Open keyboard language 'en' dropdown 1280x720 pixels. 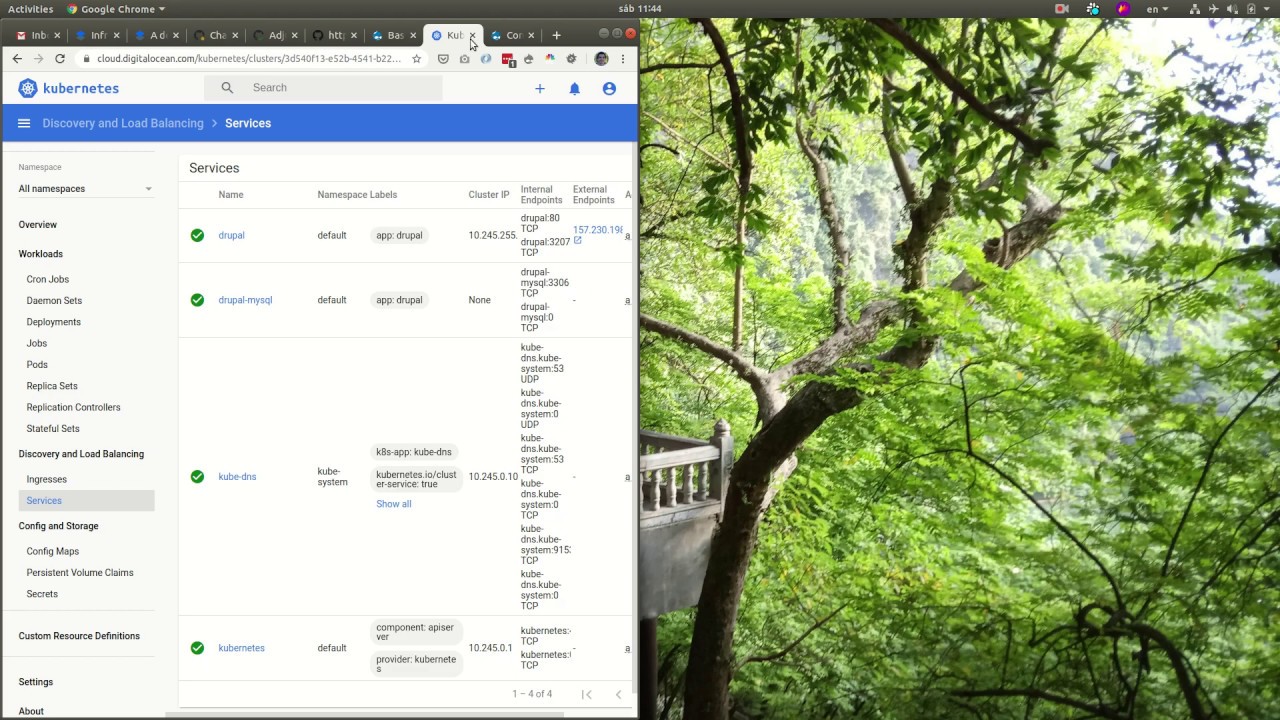click(x=1158, y=9)
